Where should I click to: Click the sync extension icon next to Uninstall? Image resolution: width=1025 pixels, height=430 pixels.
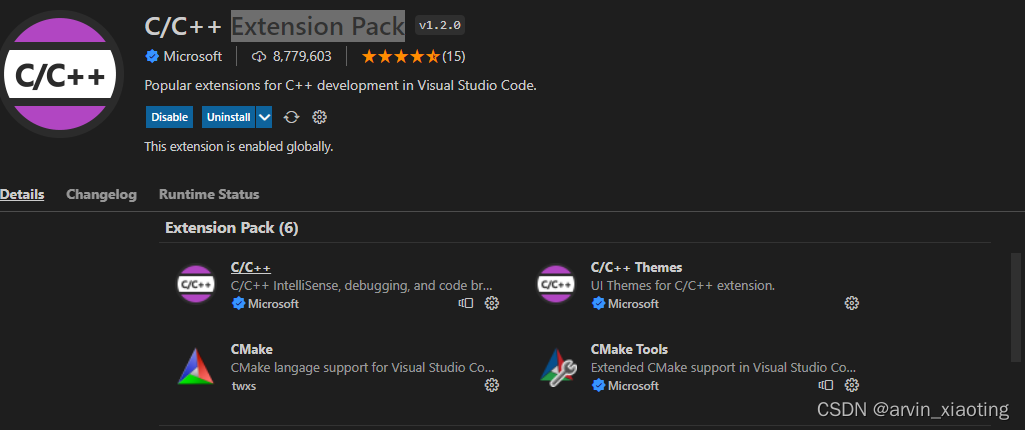(292, 117)
